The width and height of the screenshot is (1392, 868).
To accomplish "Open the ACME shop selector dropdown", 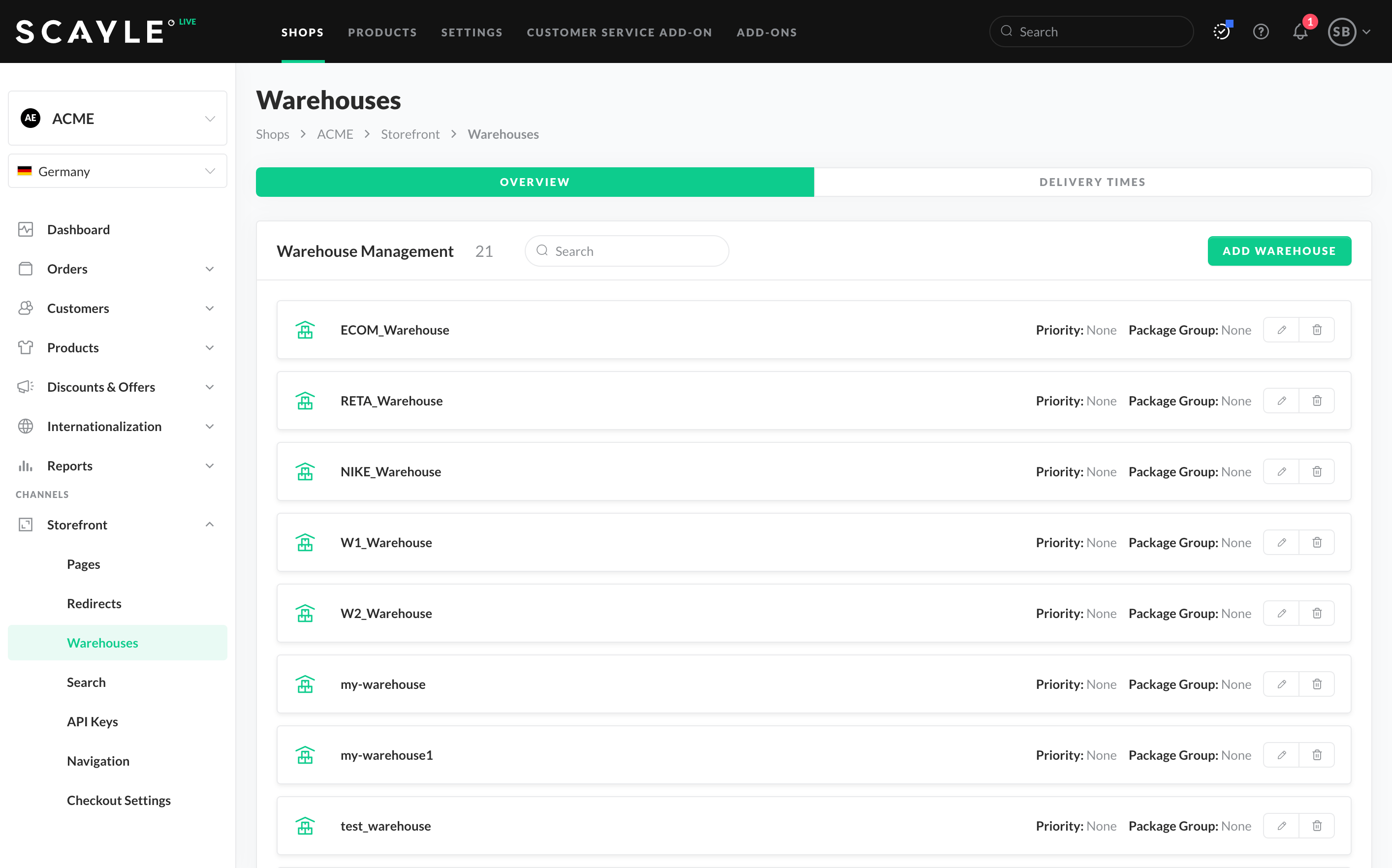I will pos(118,118).
